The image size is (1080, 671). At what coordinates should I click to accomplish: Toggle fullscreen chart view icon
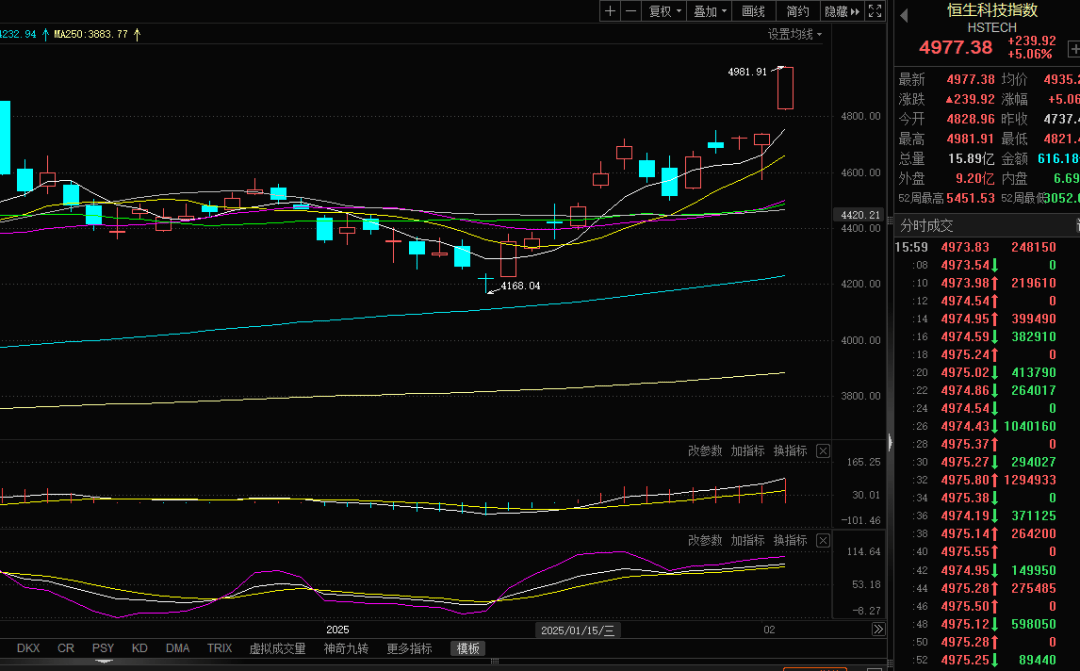pyautogui.click(x=874, y=11)
